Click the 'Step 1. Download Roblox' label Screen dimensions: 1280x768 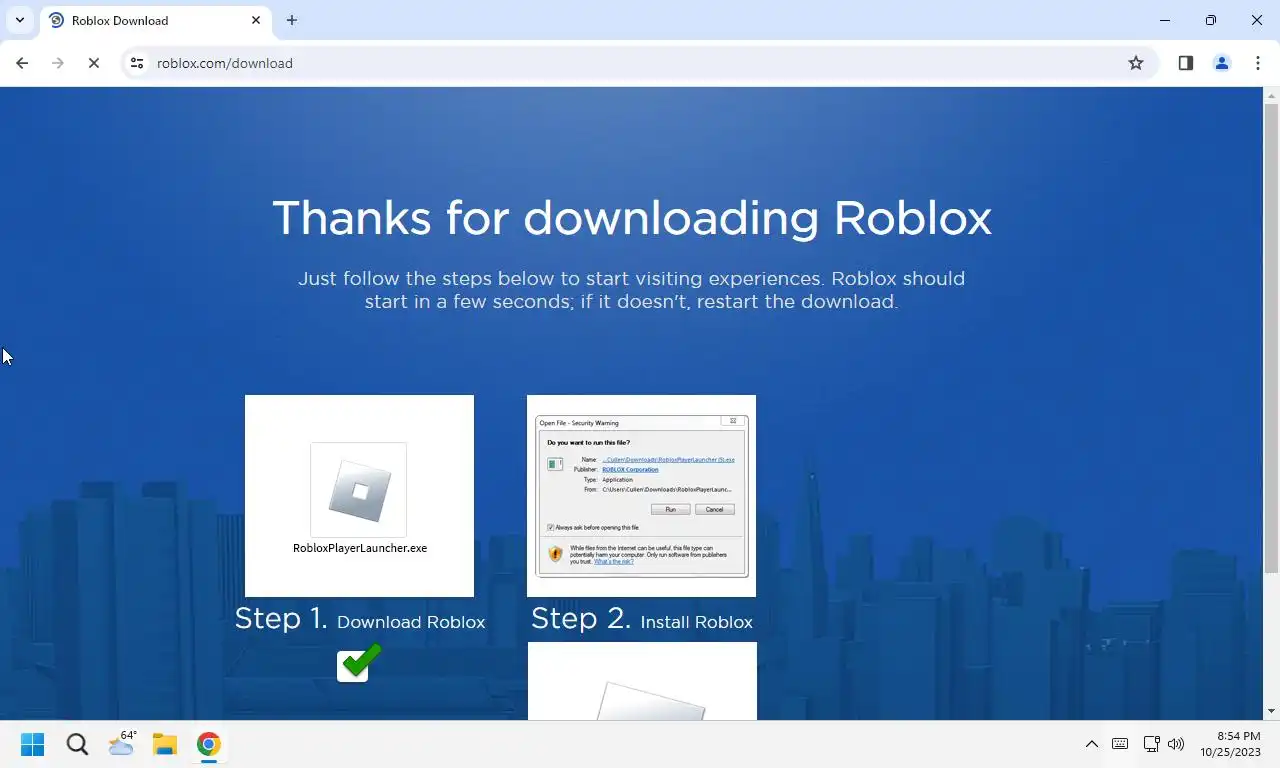click(x=360, y=619)
